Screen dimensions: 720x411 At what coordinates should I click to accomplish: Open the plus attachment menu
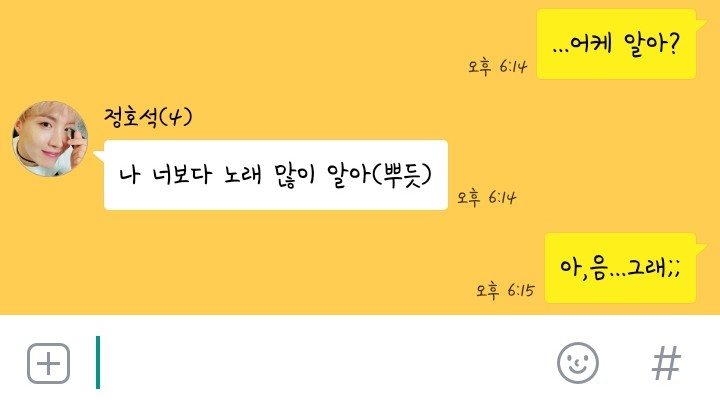point(48,363)
